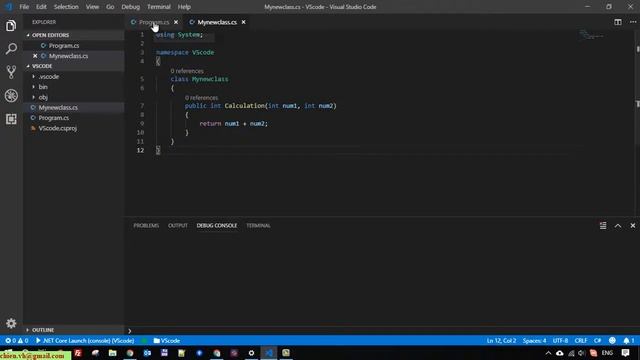
Task: Switch to Visual Studio Code taskbar icon
Action: (x=269, y=353)
